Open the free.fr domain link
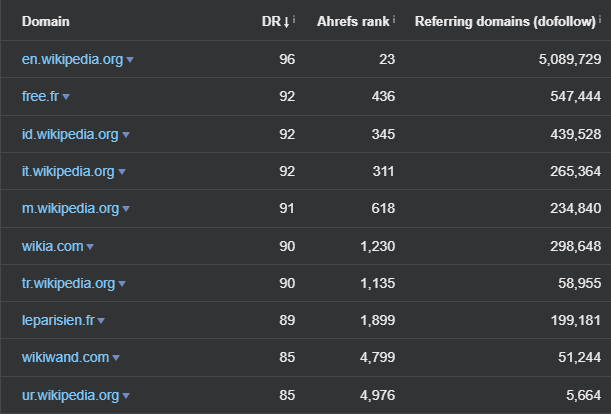The width and height of the screenshot is (611, 414). point(40,96)
